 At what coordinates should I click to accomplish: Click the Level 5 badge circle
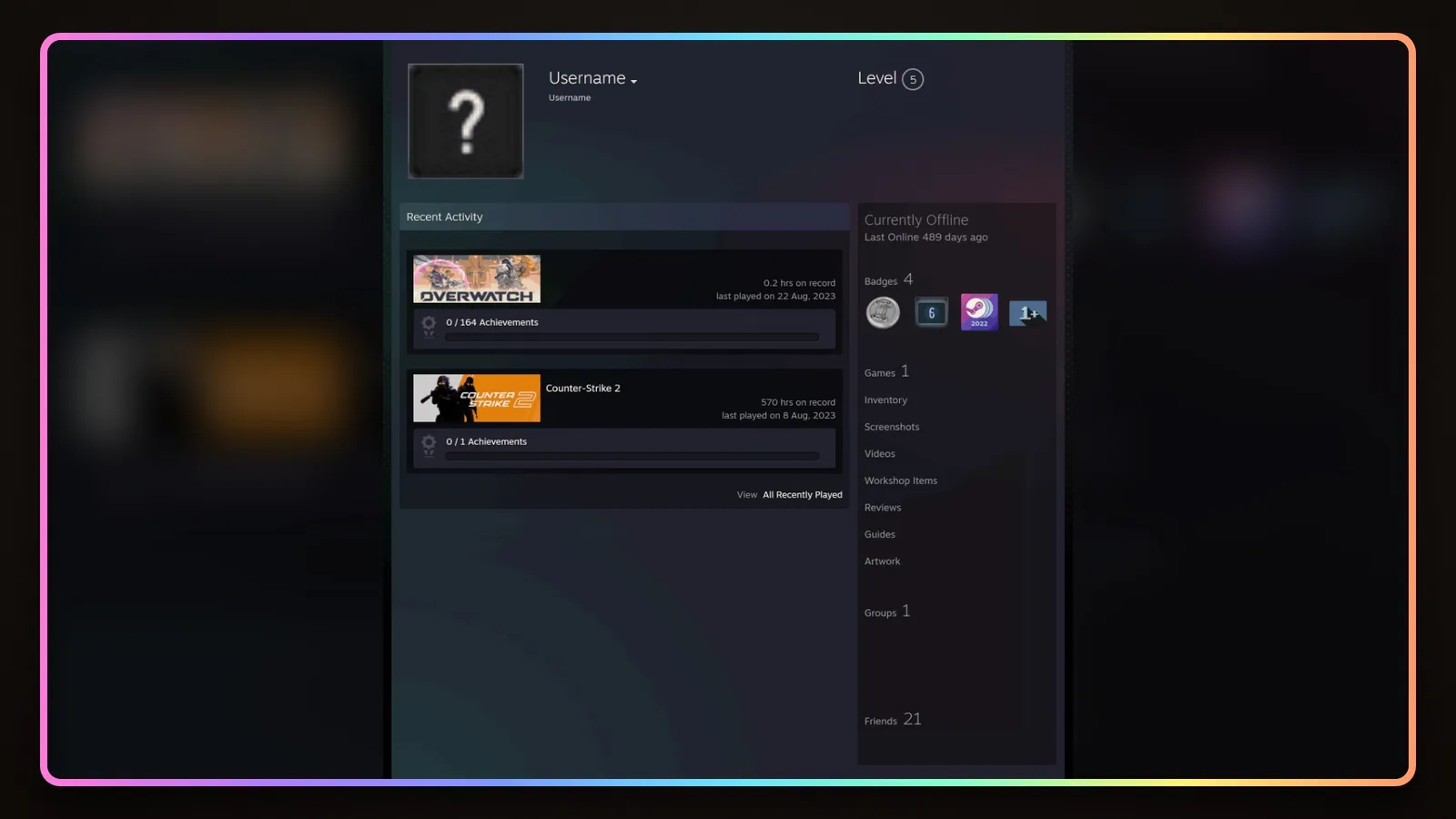pos(913,79)
